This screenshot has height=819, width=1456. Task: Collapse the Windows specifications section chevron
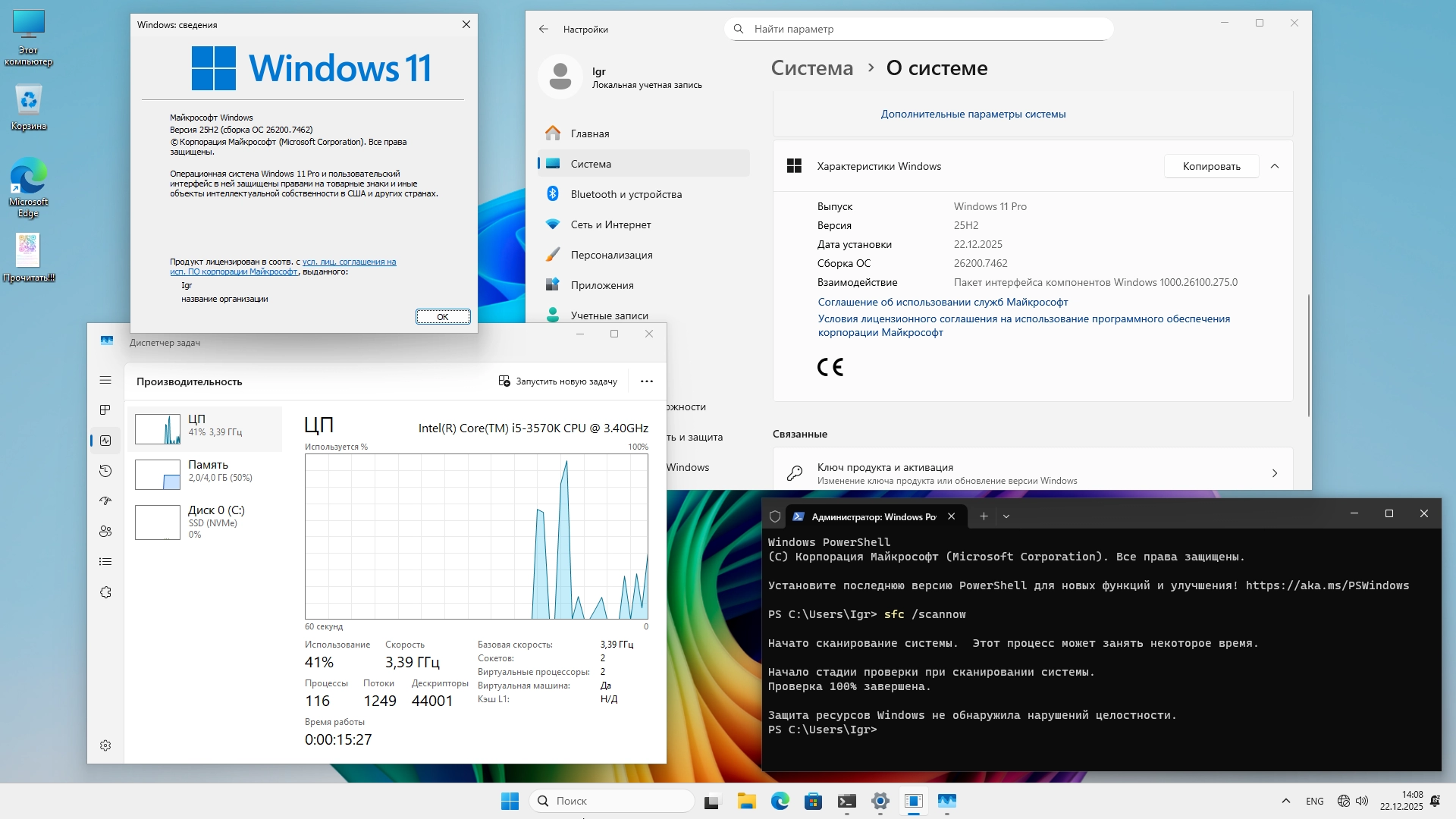coord(1275,166)
